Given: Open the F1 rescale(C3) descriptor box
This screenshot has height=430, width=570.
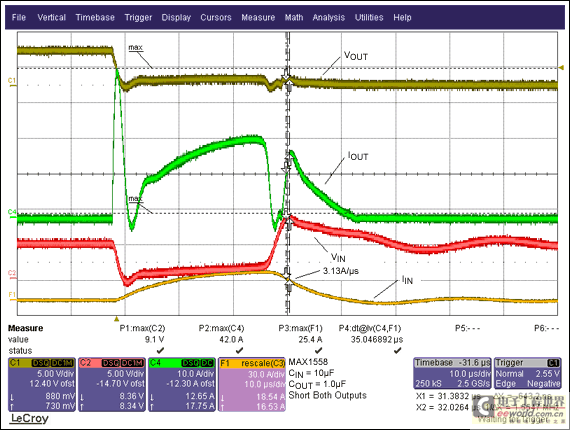Looking at the screenshot, I should (x=252, y=385).
